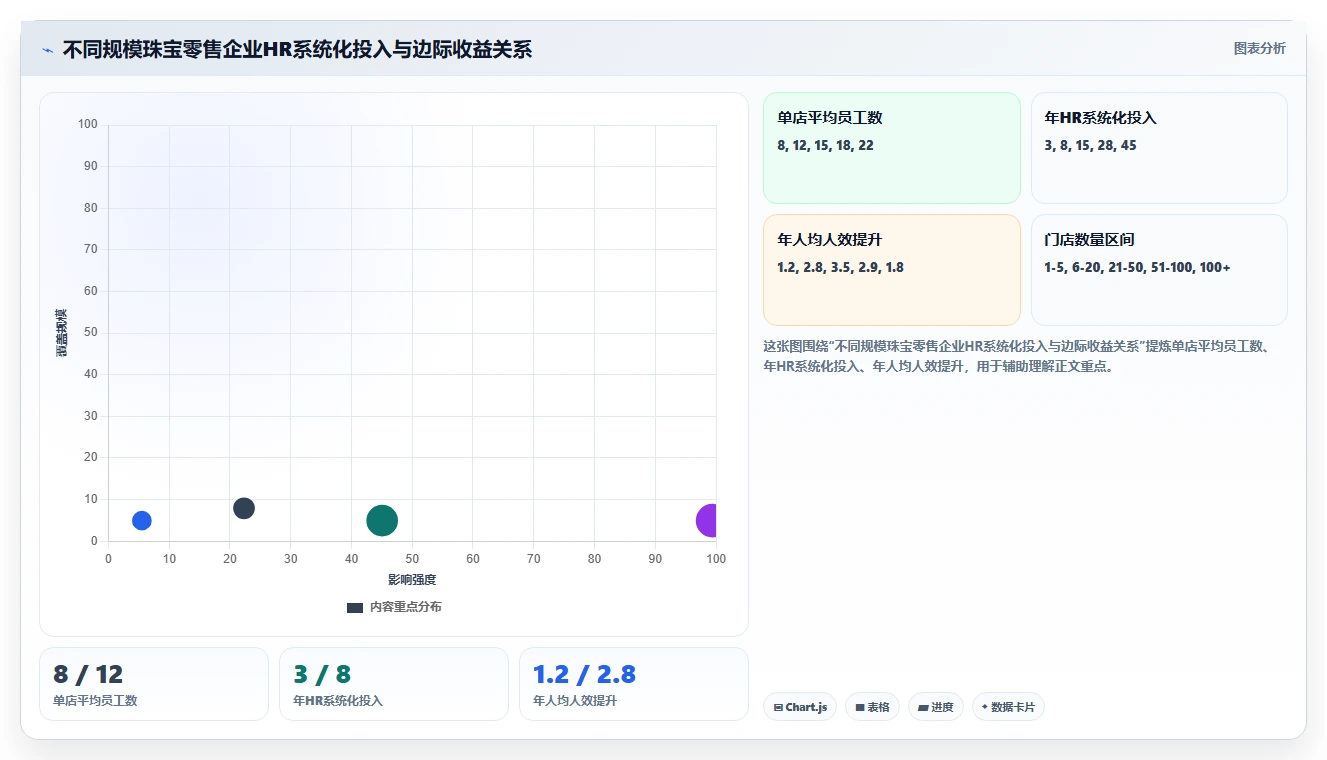Click the 表格 tag
The image size is (1327, 760).
[x=872, y=707]
